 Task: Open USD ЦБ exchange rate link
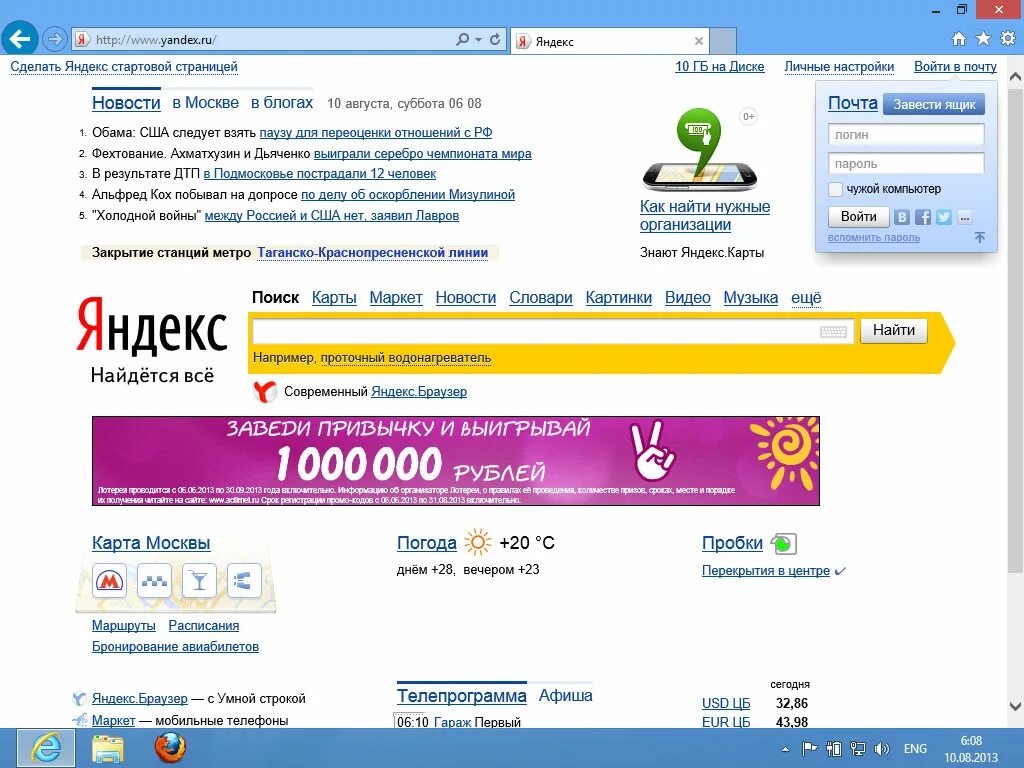[726, 704]
